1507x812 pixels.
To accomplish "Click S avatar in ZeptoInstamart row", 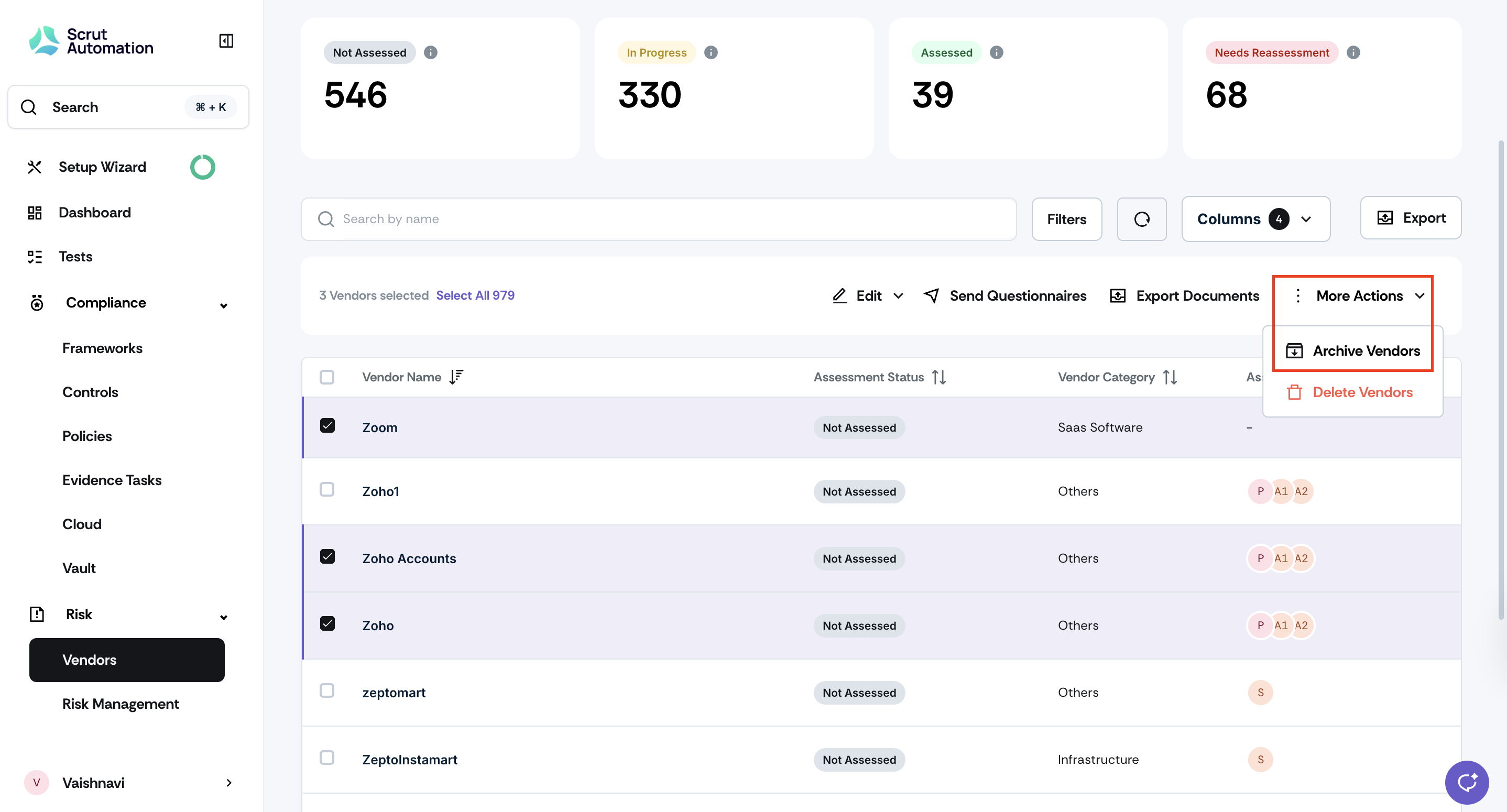I will [x=1260, y=759].
